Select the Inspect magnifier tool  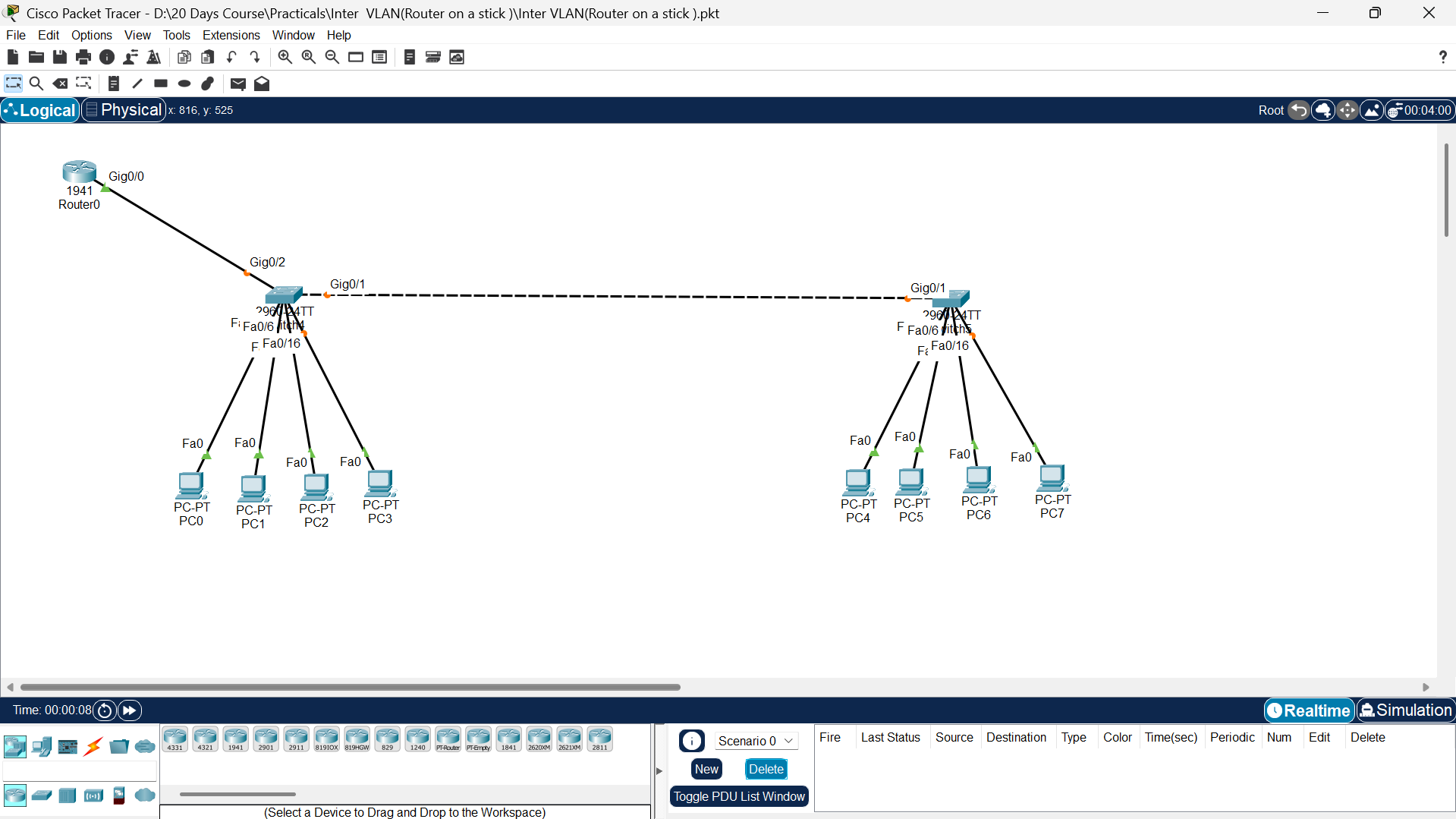[36, 83]
